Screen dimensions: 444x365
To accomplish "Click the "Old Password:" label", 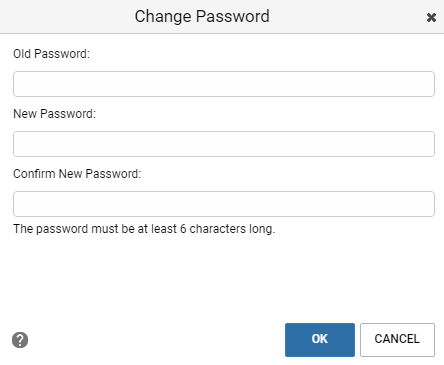I will click(51, 54).
